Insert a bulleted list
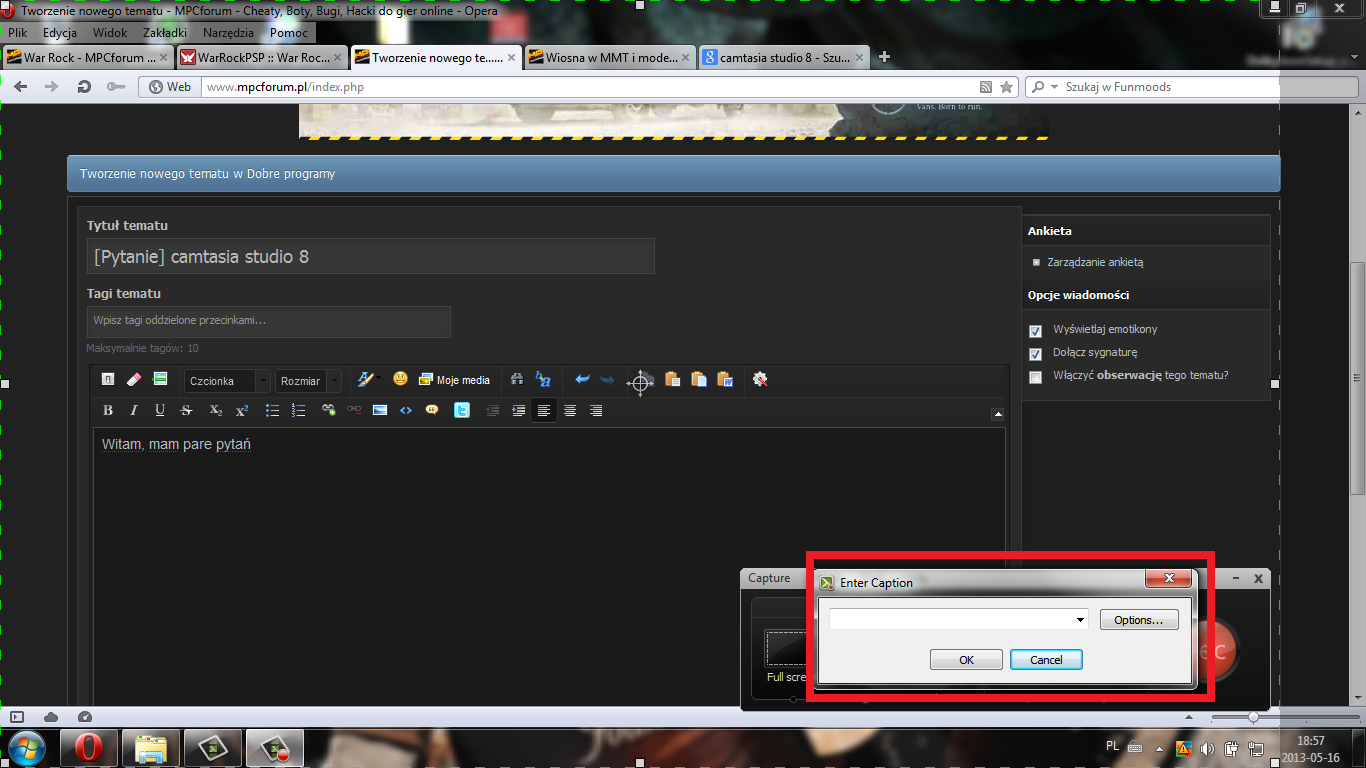This screenshot has height=768, width=1366. (x=272, y=411)
